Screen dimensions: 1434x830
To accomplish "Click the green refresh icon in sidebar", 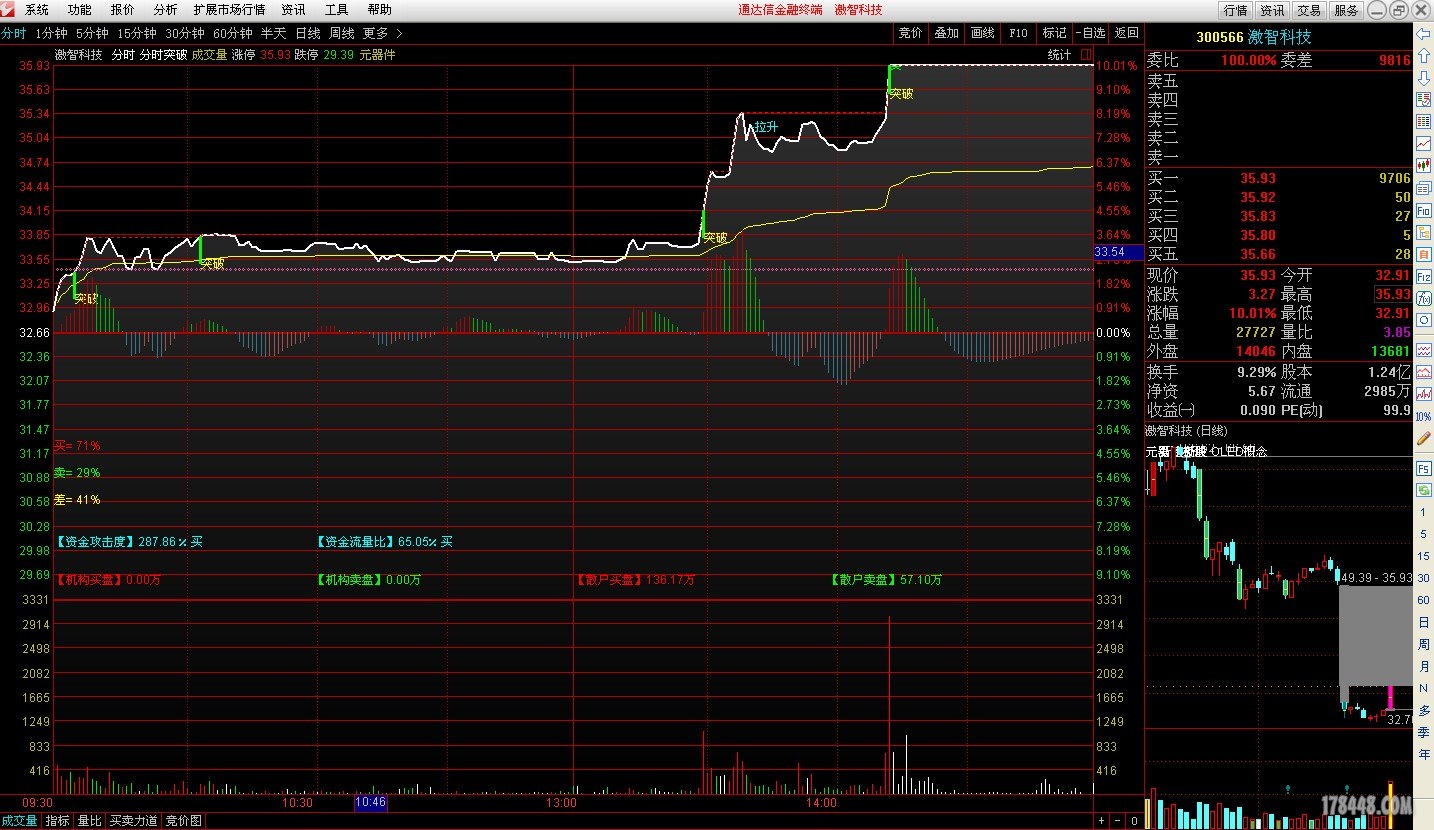I will point(1422,489).
